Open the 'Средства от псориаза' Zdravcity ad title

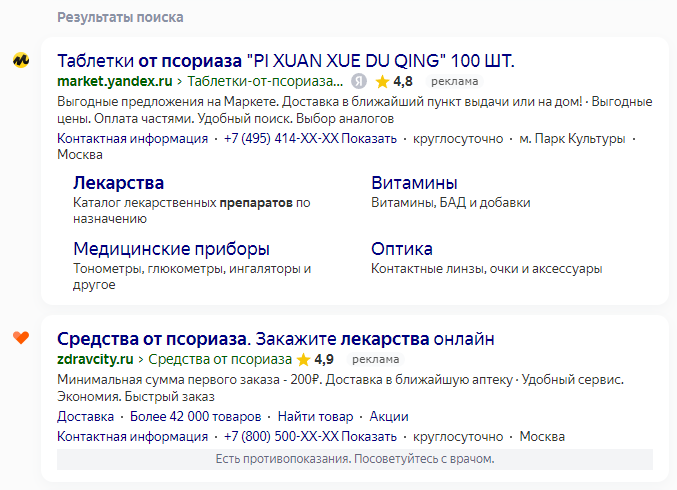(x=275, y=339)
